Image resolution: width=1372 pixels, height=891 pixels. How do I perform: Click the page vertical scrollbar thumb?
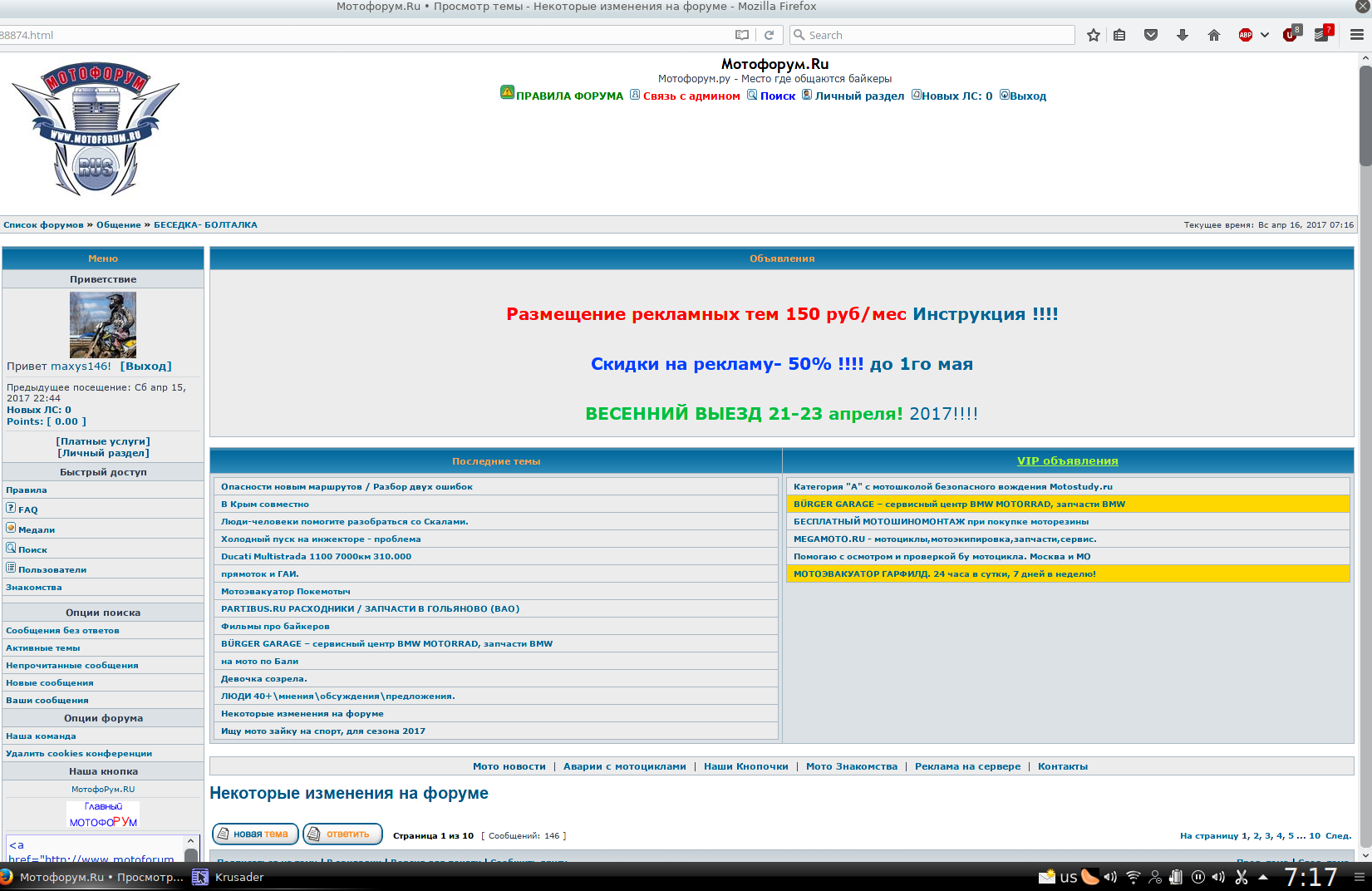pos(1365,115)
